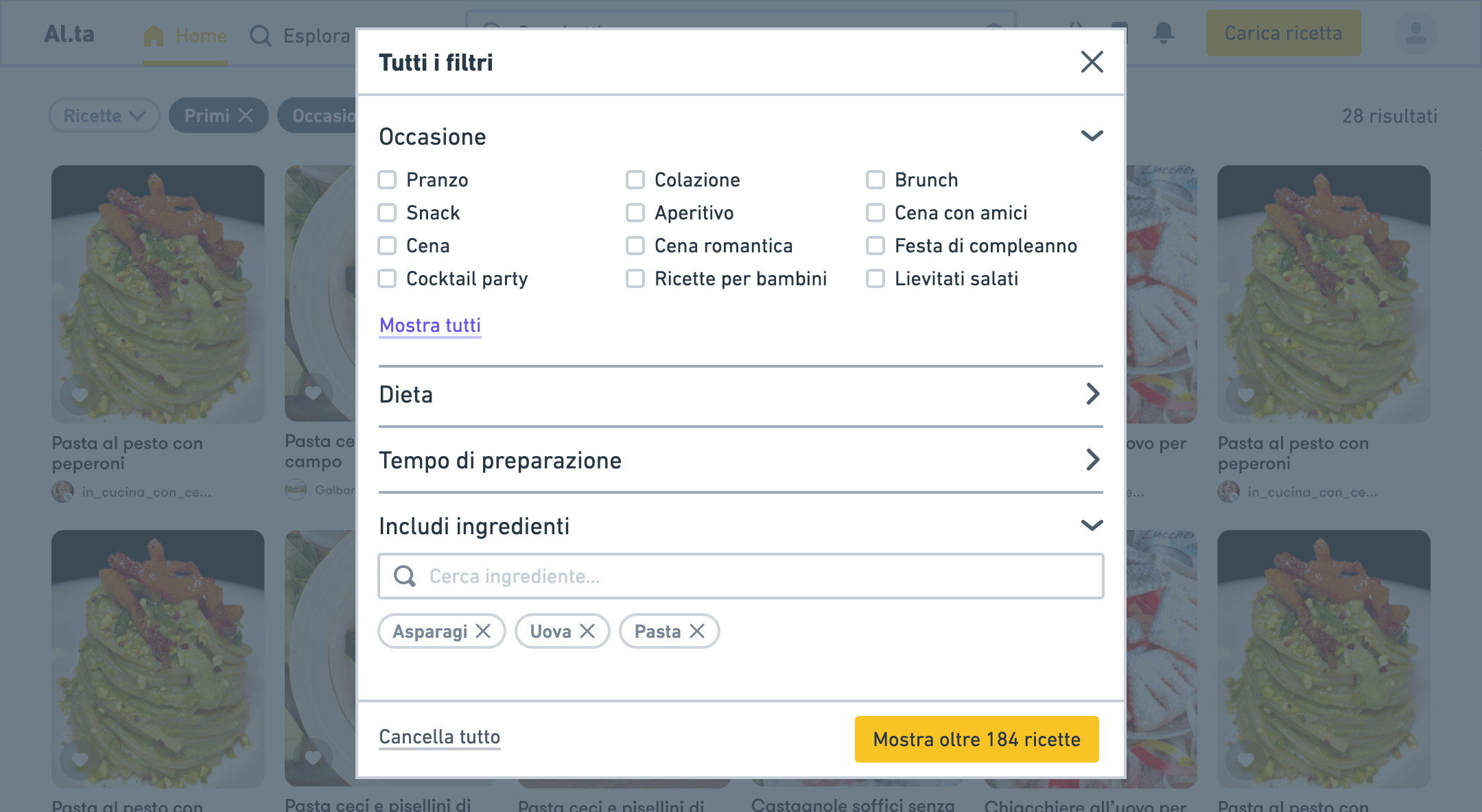The width and height of the screenshot is (1482, 812).
Task: Tick the Brunch checkbox
Action: pos(875,180)
